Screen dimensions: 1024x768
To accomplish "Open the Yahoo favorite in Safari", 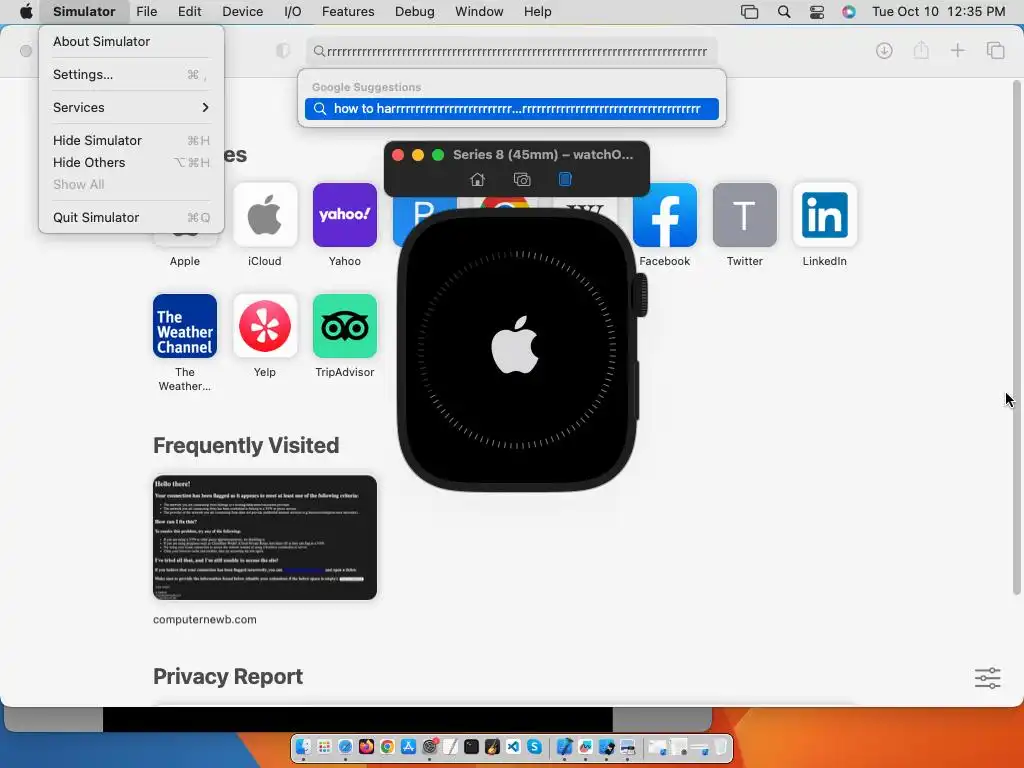I will [345, 215].
